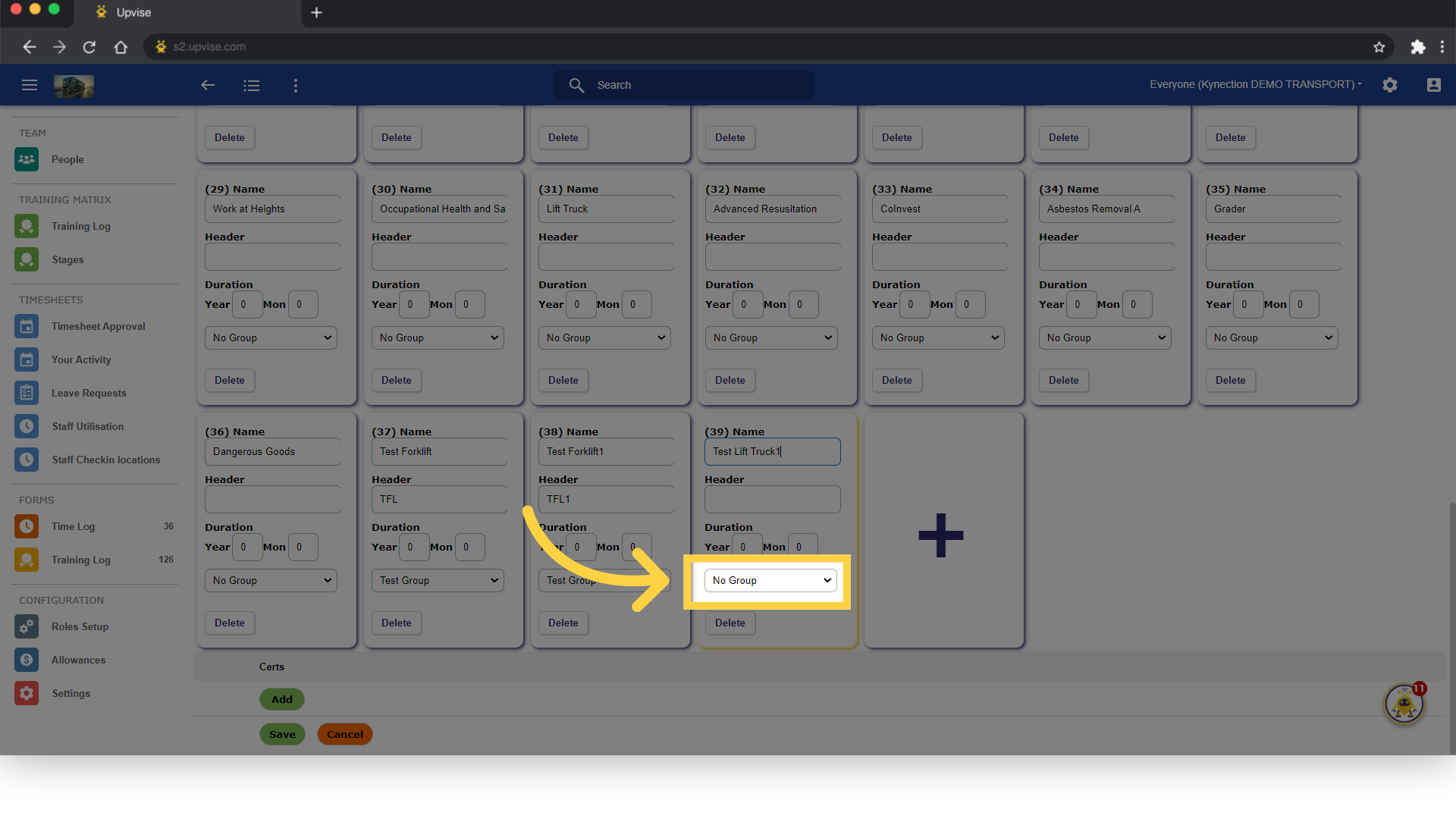Click the list view icon in the toolbar

pos(252,85)
